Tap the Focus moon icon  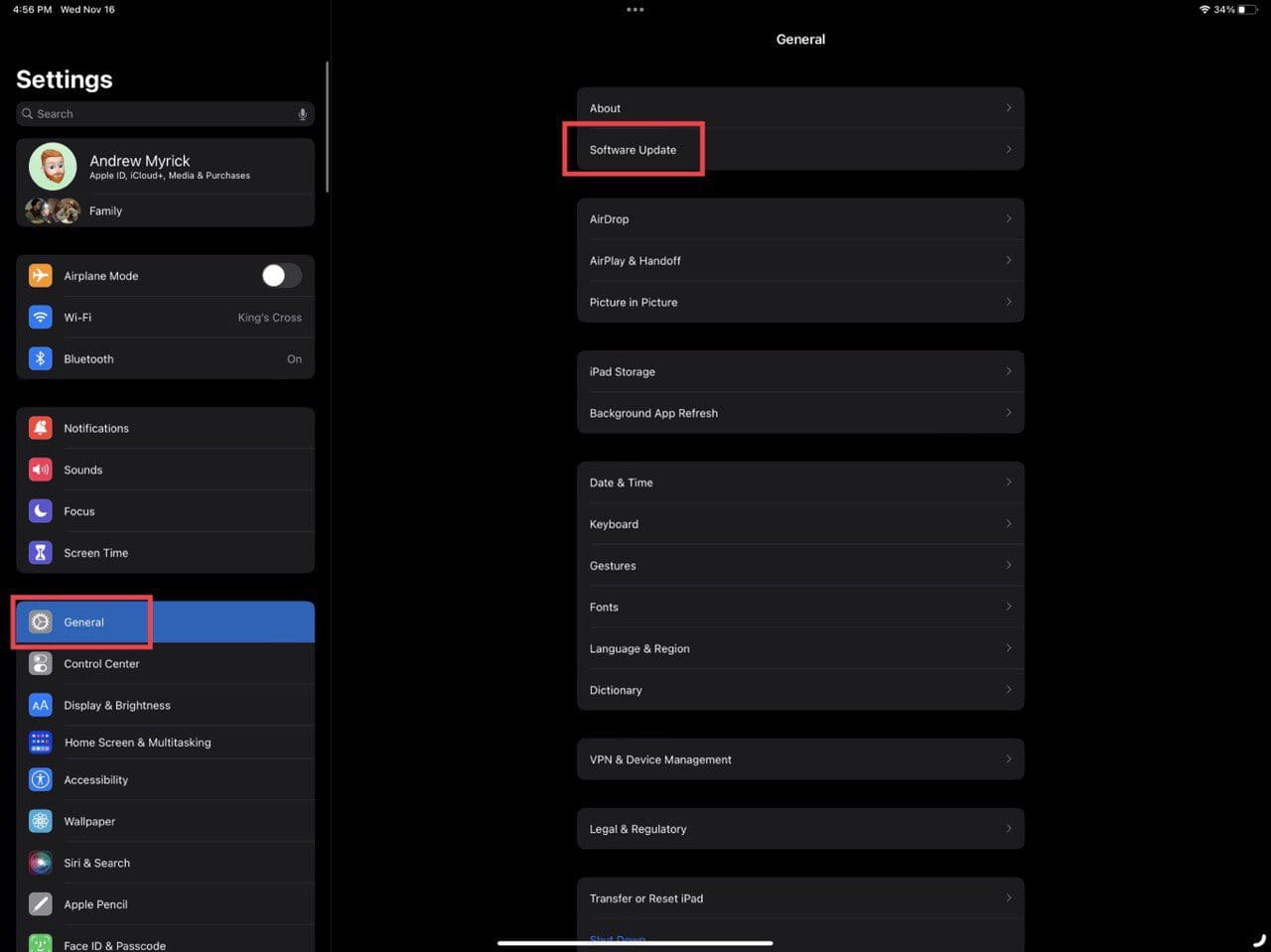pos(40,511)
